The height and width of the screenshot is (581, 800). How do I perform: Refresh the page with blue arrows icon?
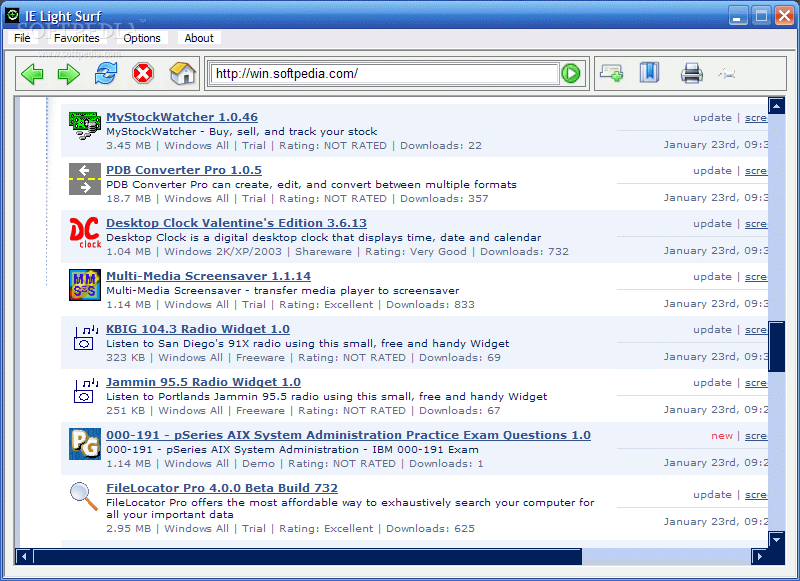106,73
